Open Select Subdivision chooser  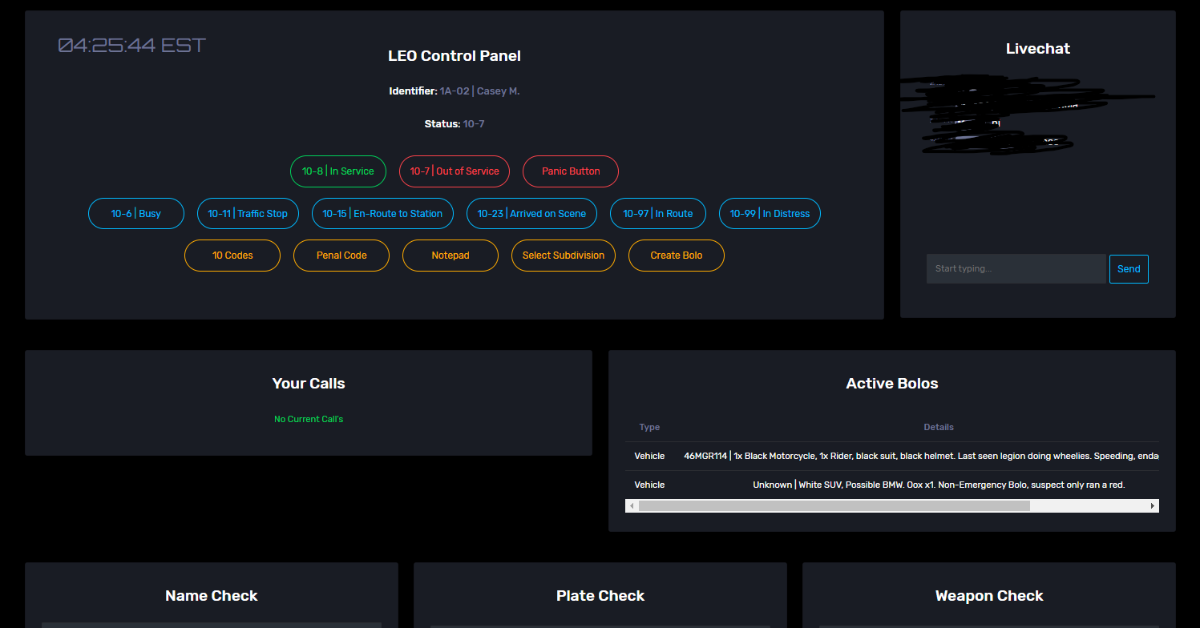click(563, 256)
